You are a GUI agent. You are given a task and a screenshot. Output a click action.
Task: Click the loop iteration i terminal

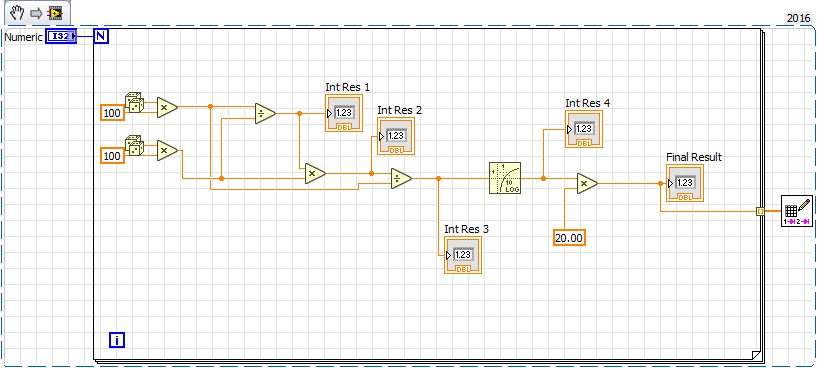[x=117, y=340]
